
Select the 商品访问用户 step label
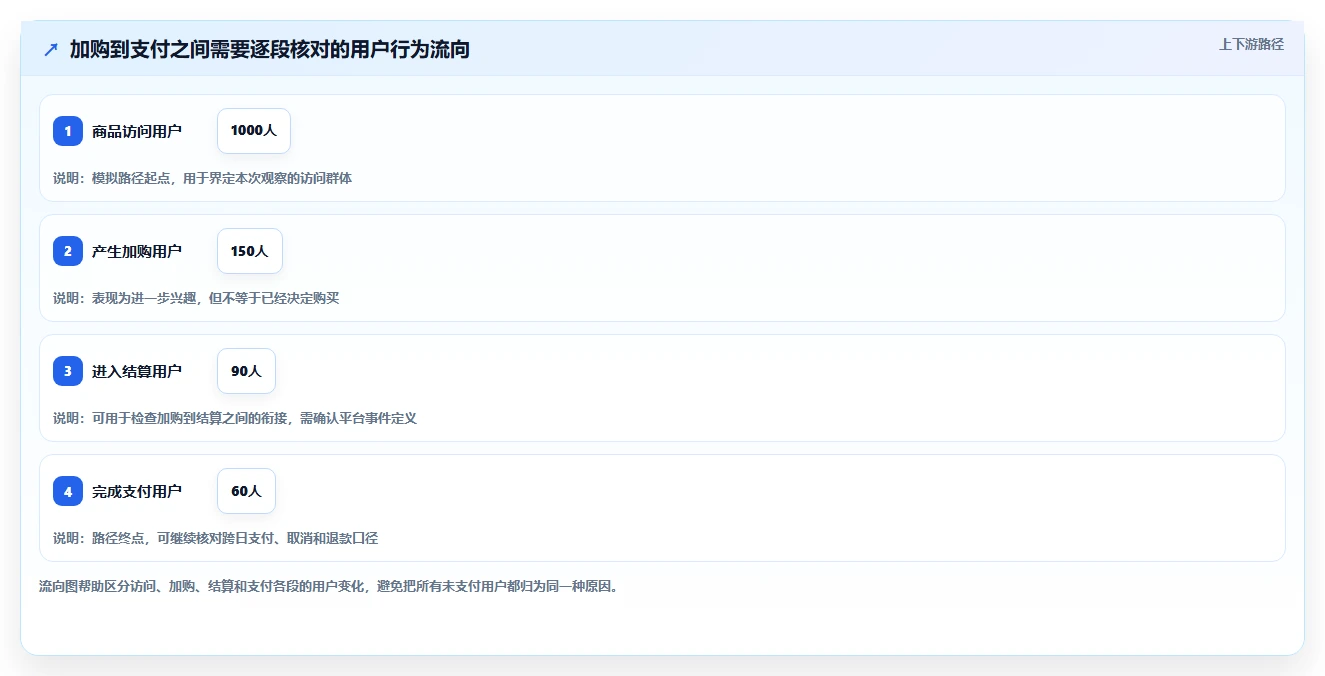coord(137,131)
